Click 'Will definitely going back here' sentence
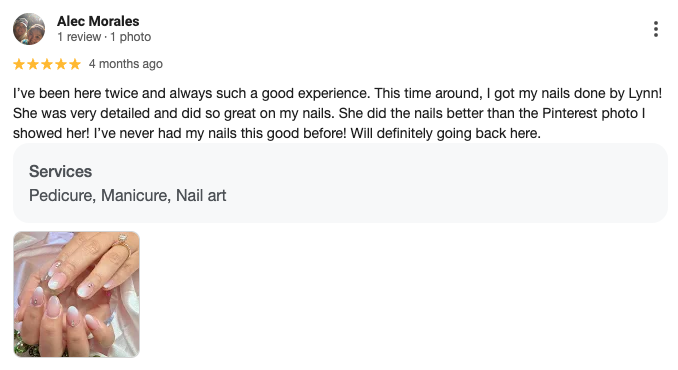The image size is (678, 370). [445, 133]
